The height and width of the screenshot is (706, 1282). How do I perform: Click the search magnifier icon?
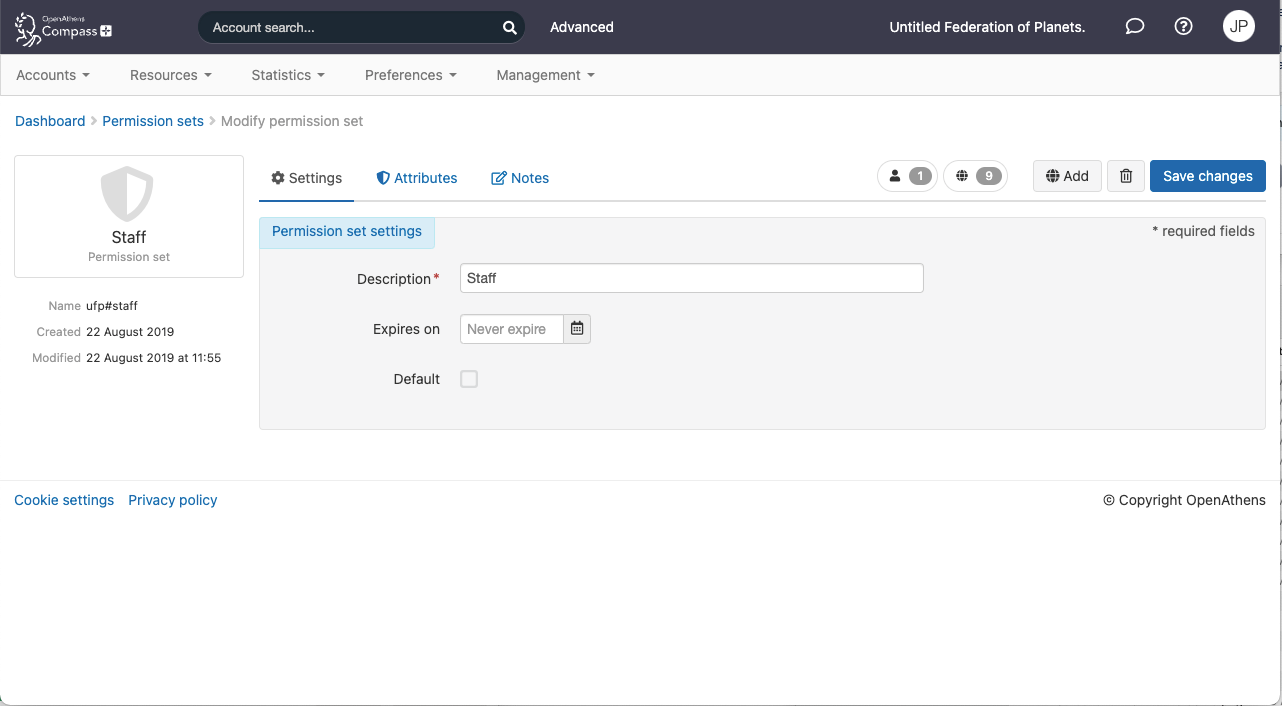click(x=509, y=28)
